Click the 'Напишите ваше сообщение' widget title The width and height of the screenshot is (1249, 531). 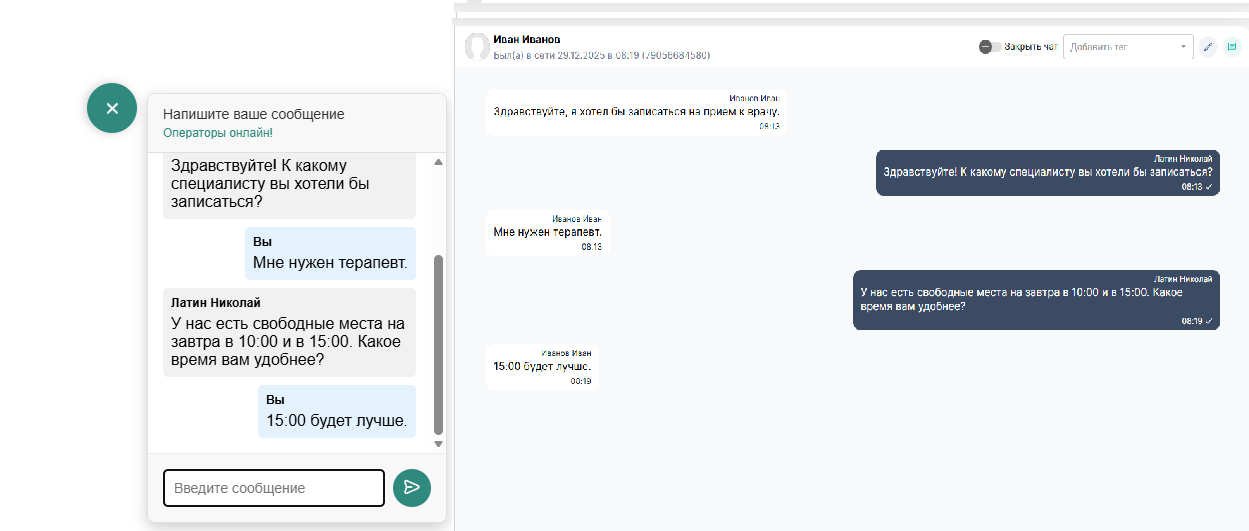point(254,114)
